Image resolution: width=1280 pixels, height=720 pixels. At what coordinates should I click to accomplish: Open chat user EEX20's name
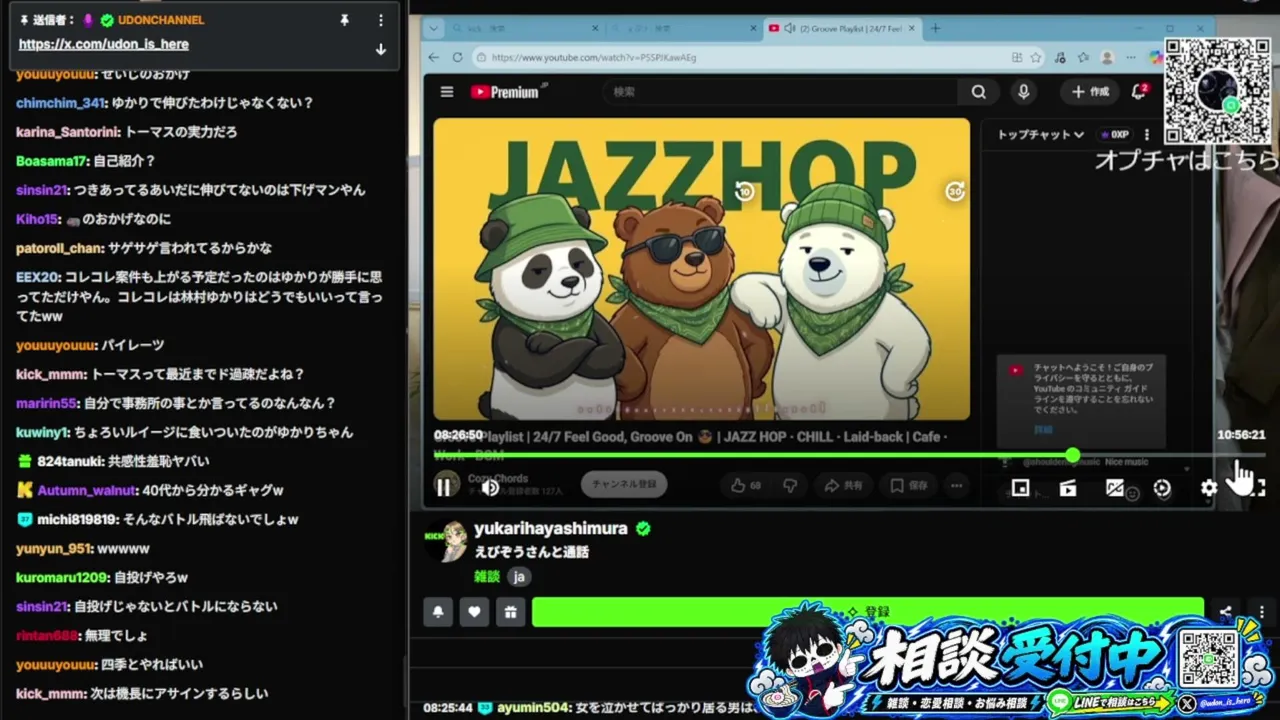click(x=38, y=277)
